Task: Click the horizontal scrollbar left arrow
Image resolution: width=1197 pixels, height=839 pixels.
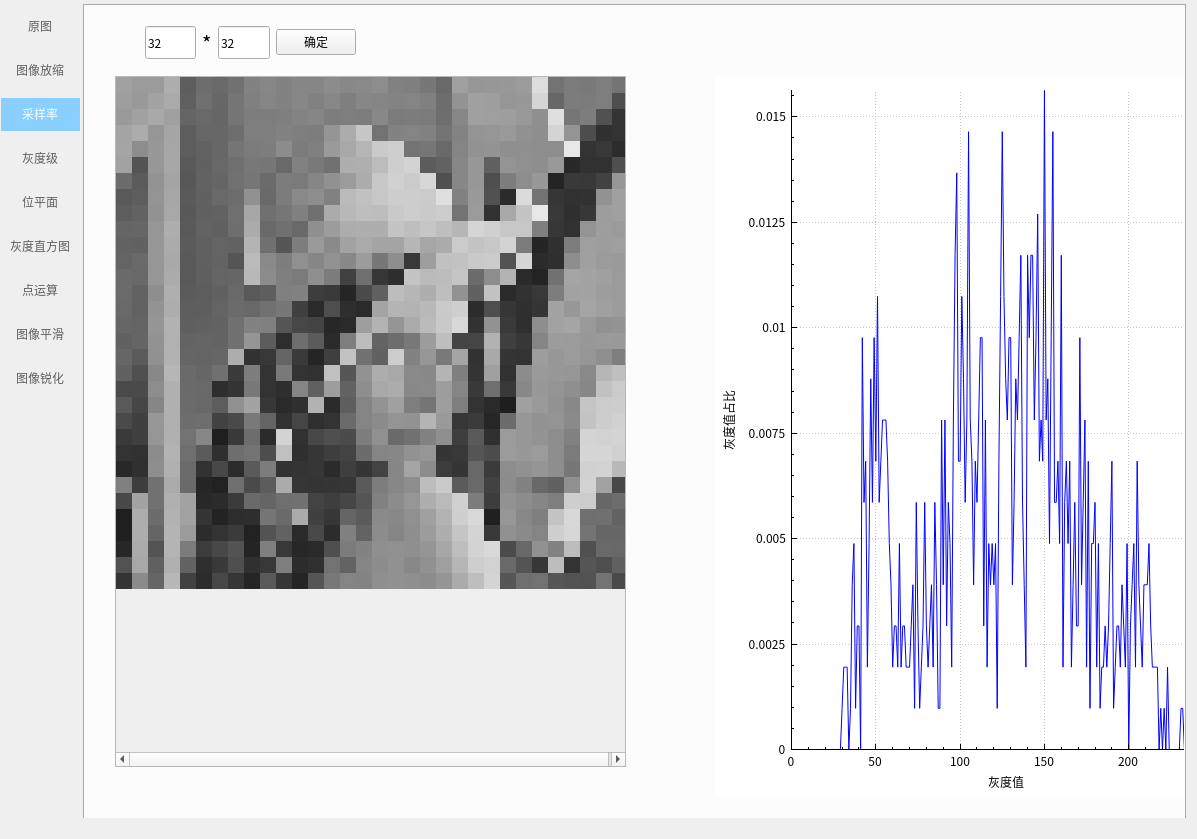Action: [122, 759]
